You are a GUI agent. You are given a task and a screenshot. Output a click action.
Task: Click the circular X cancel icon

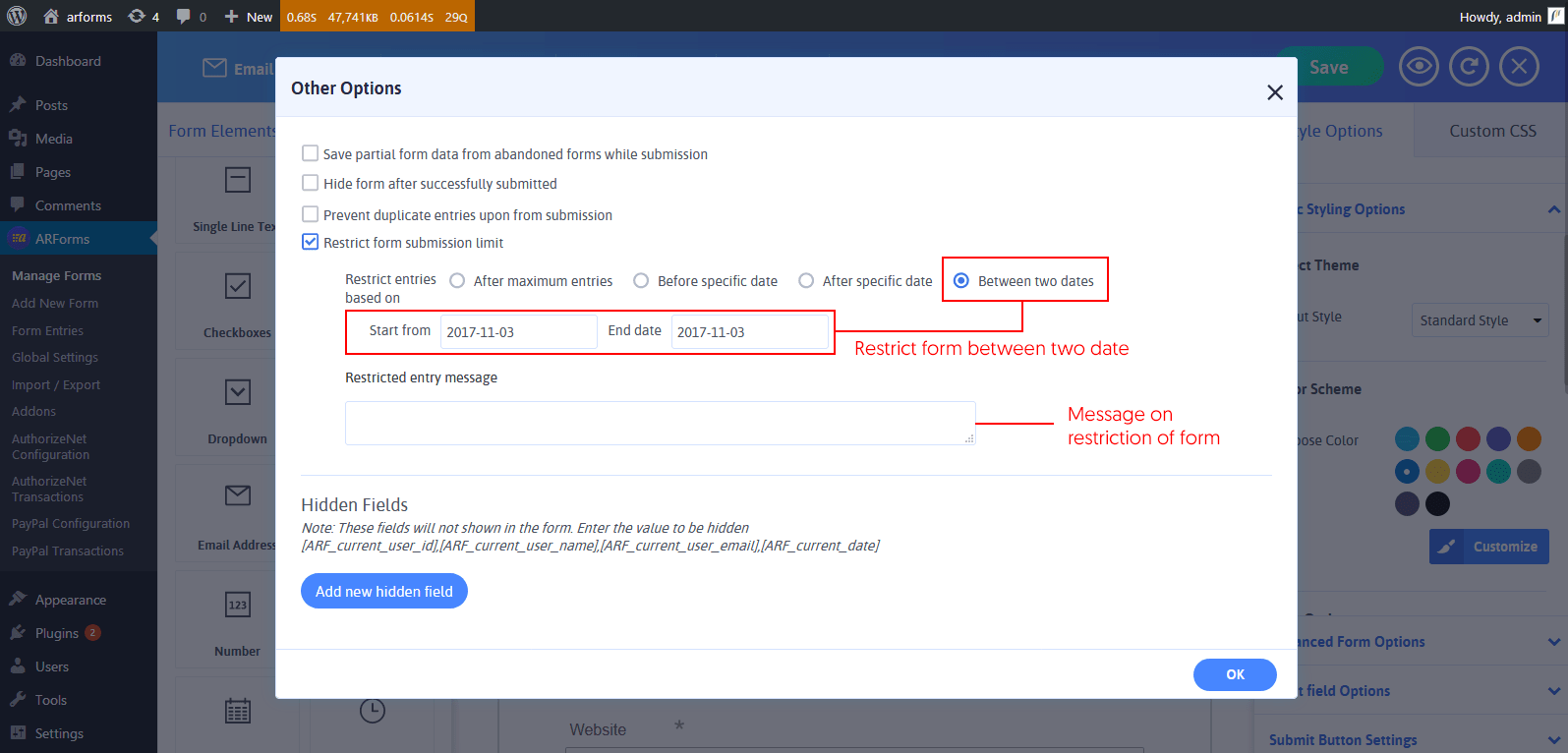1519,67
